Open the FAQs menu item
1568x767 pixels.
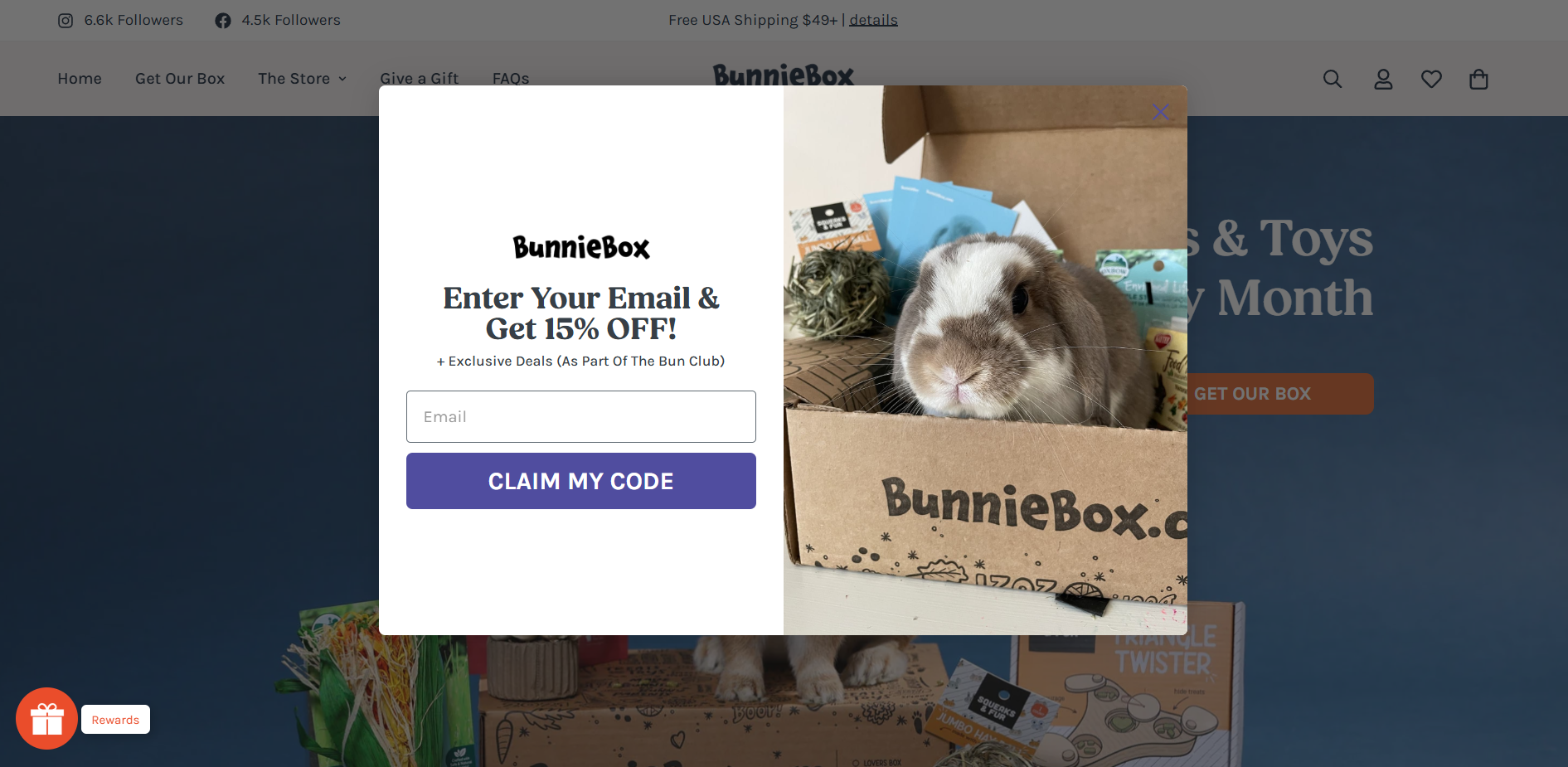pyautogui.click(x=511, y=79)
